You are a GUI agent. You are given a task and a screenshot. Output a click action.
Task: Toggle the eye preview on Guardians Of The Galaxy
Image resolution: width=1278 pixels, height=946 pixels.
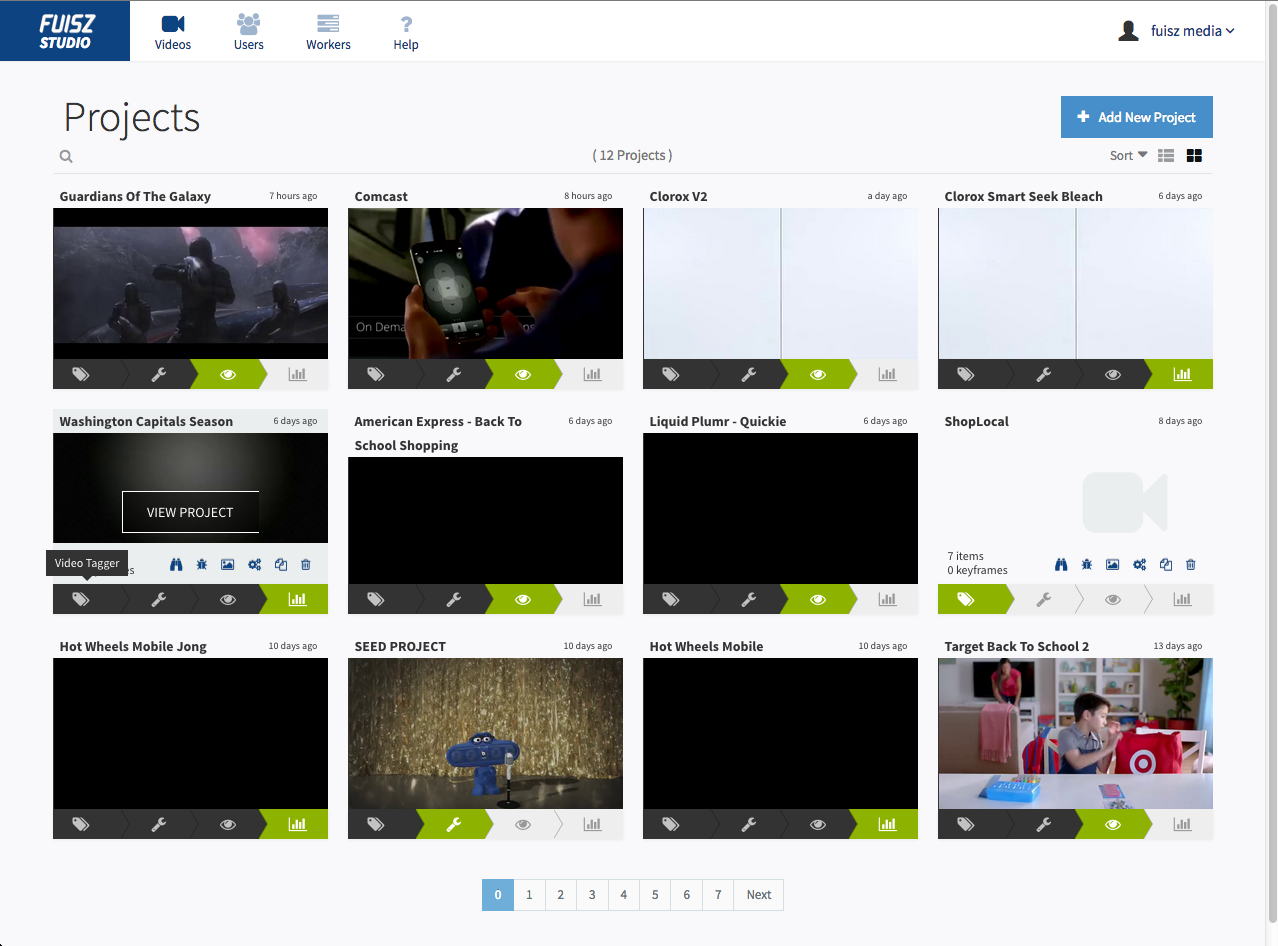227,374
